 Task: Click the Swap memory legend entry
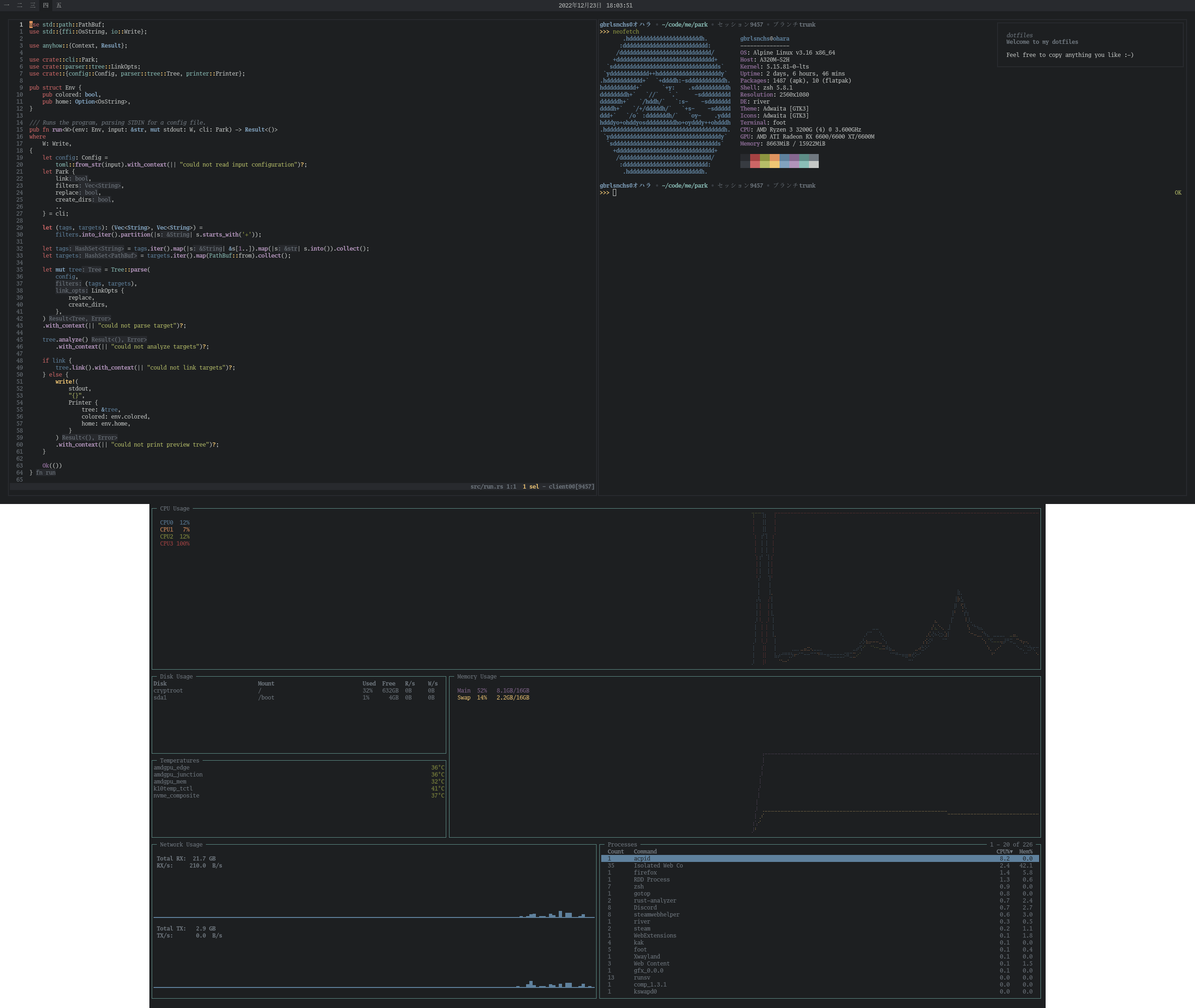coord(492,698)
